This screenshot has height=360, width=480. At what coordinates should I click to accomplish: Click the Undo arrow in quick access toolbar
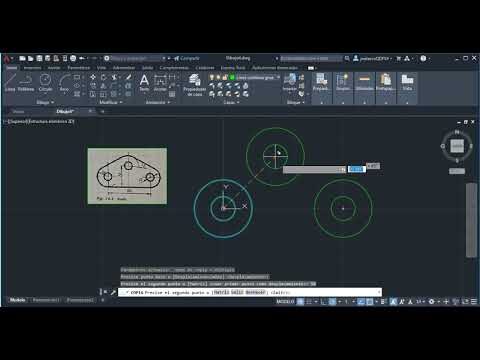tap(82, 58)
